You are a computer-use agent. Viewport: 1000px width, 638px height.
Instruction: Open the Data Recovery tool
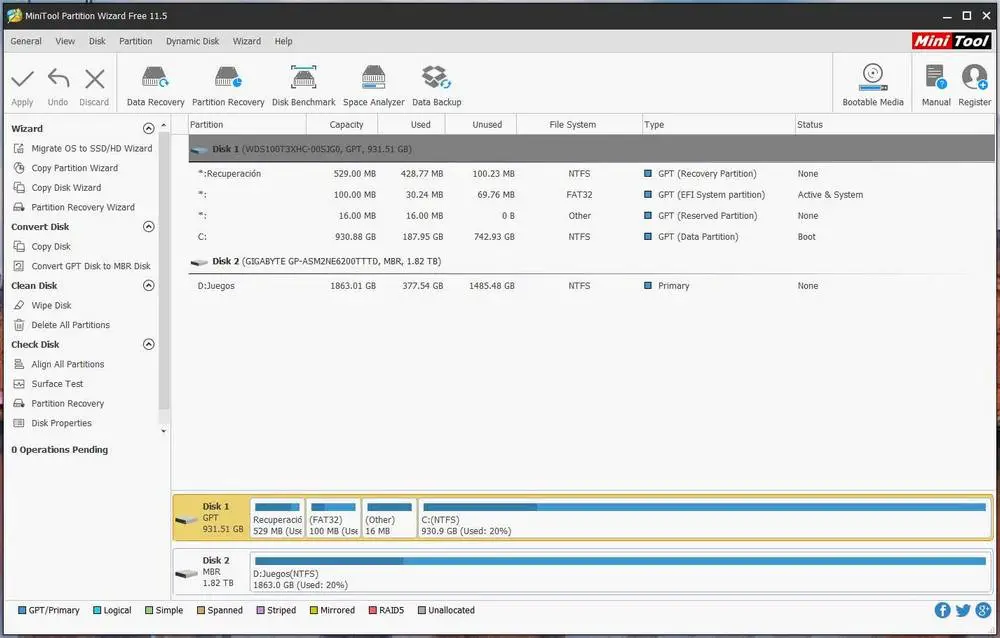155,86
